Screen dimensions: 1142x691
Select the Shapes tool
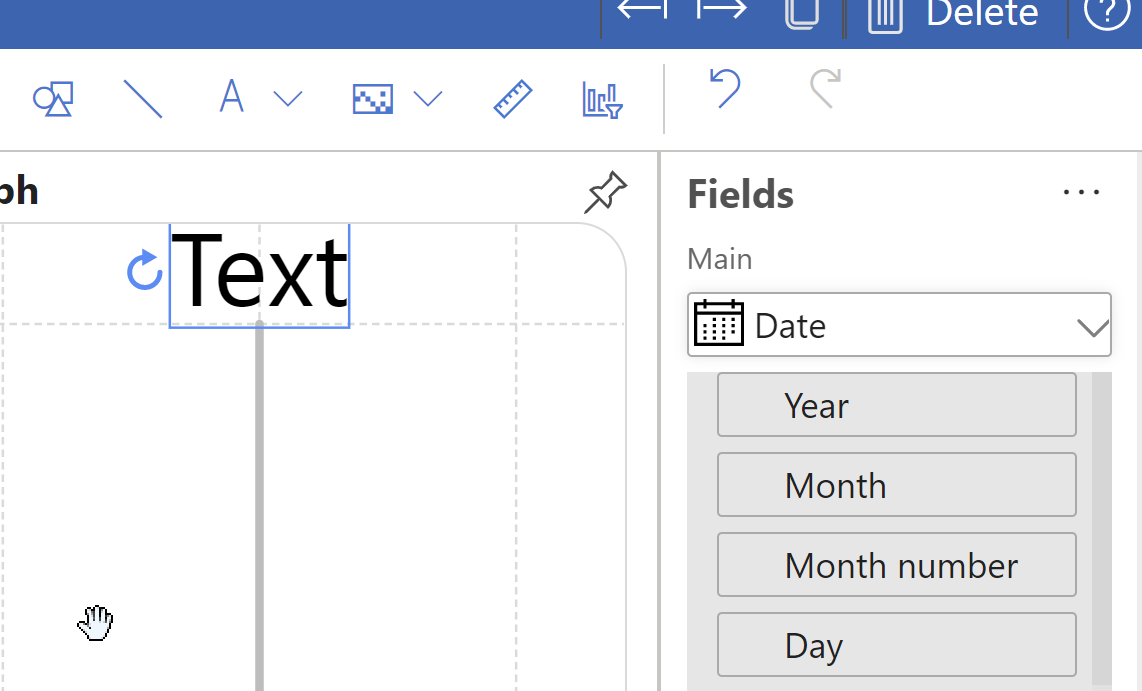[52, 99]
